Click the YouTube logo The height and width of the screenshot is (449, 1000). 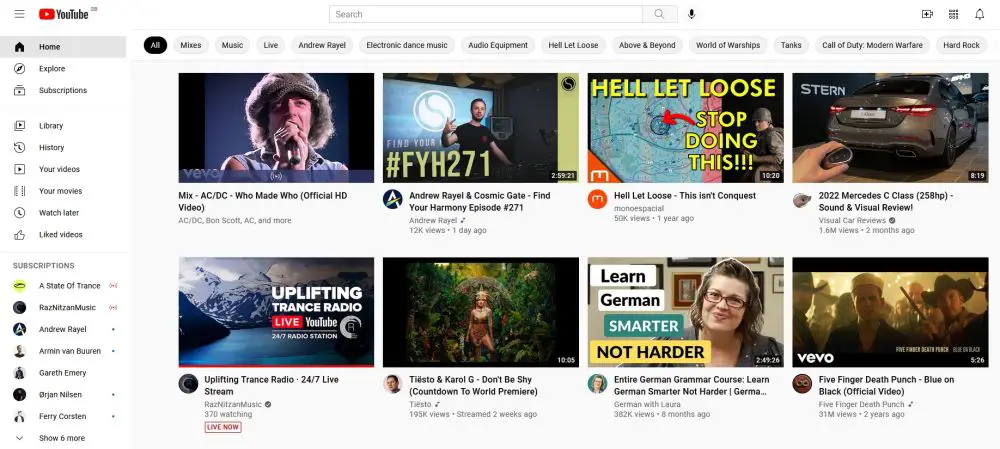(64, 14)
